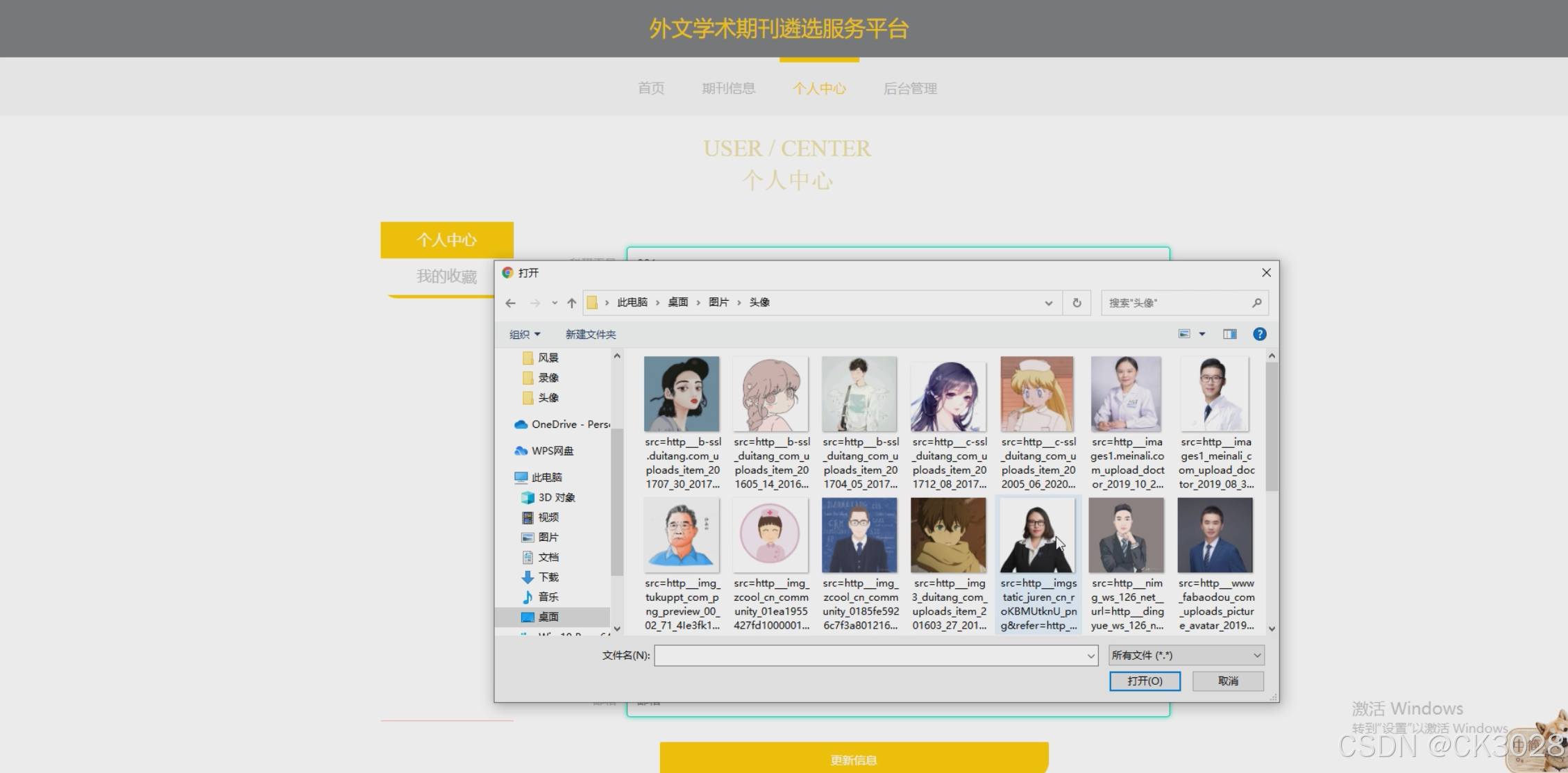Select the 3D 对象 folder
1568x773 pixels.
click(x=556, y=497)
